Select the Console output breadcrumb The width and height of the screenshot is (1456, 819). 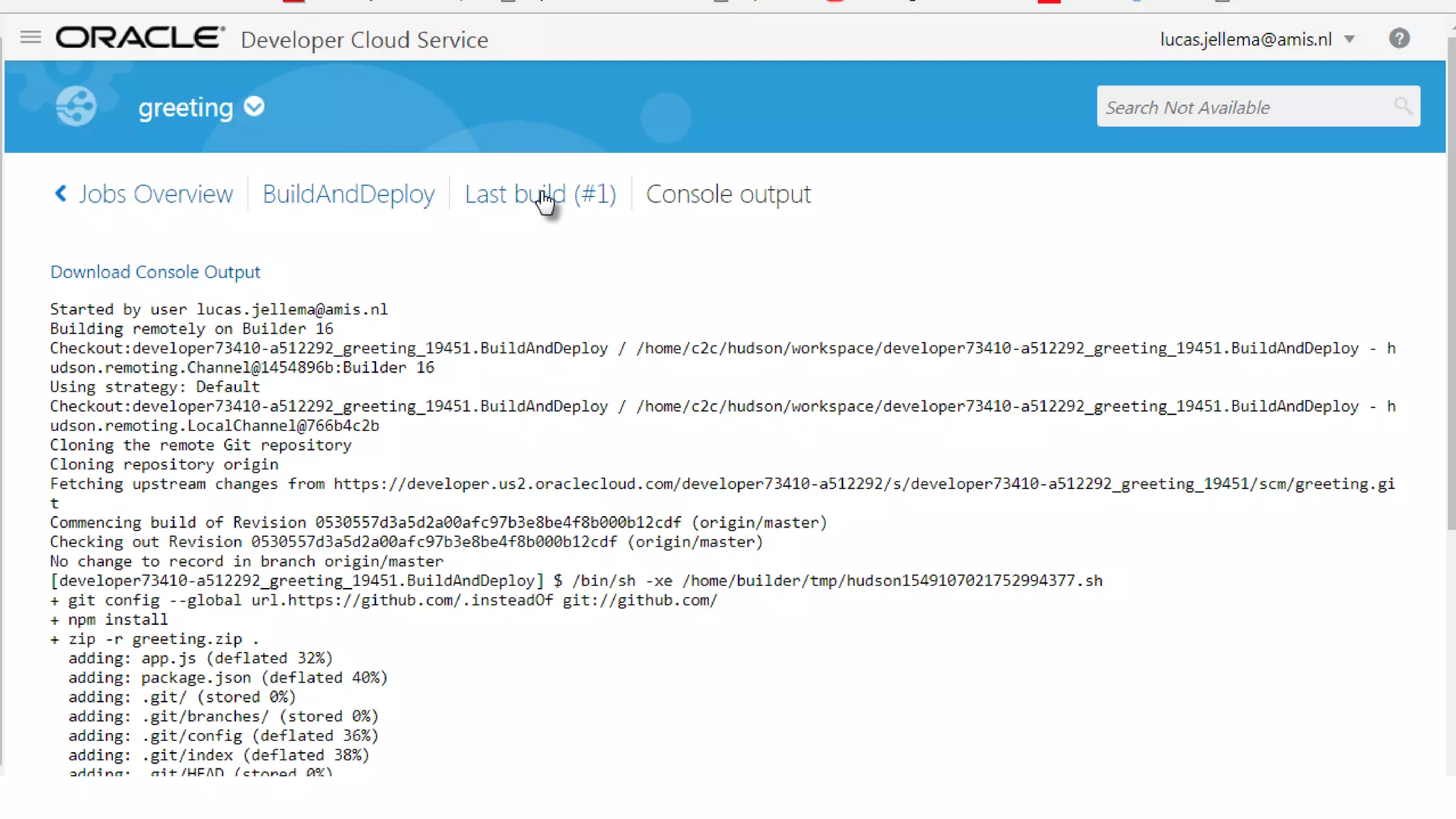728,194
